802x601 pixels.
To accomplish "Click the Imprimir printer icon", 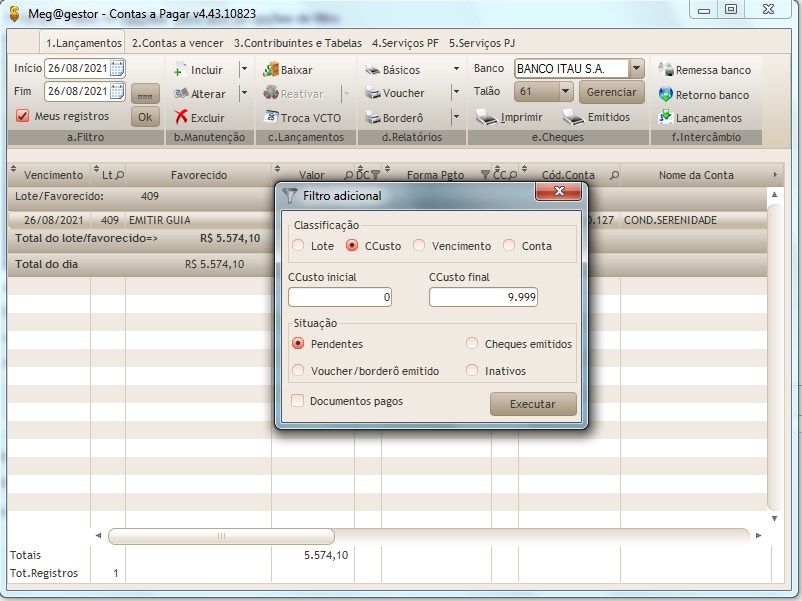I will pyautogui.click(x=485, y=117).
